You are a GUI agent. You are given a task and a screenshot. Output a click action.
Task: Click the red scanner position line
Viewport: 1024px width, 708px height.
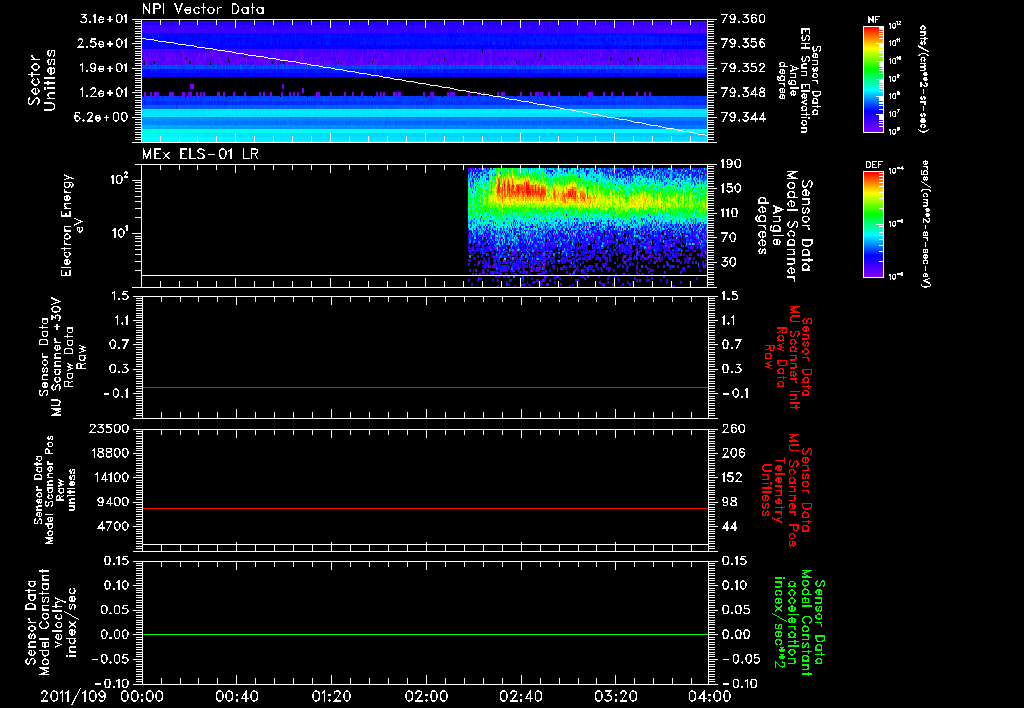pos(425,509)
